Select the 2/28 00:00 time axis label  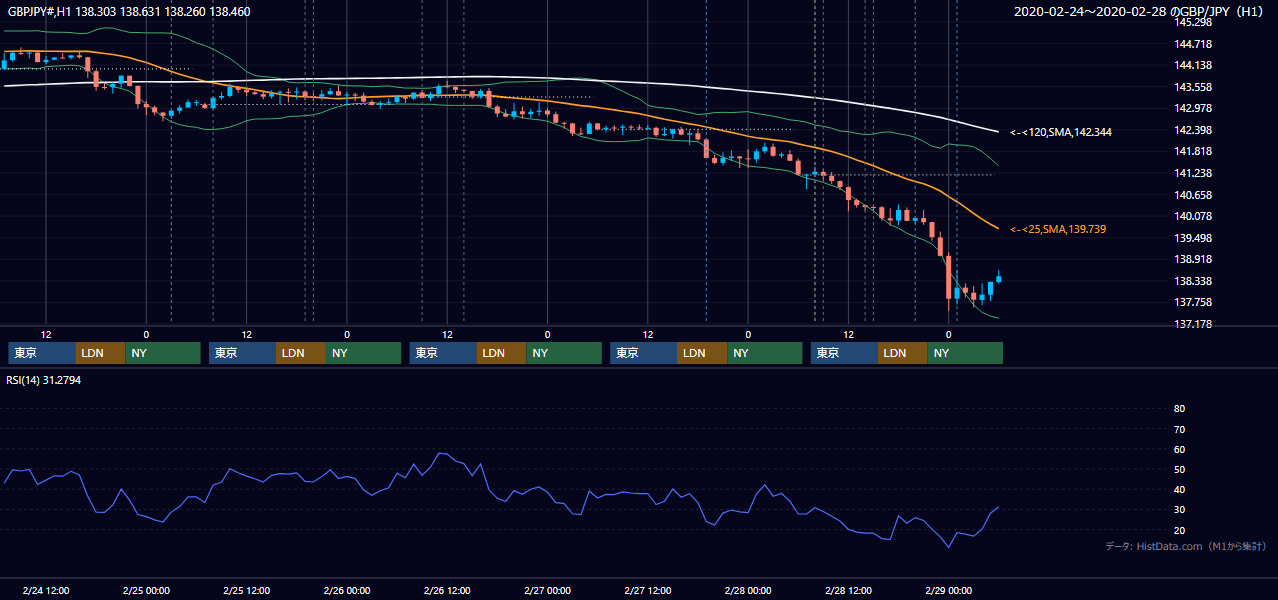[748, 590]
